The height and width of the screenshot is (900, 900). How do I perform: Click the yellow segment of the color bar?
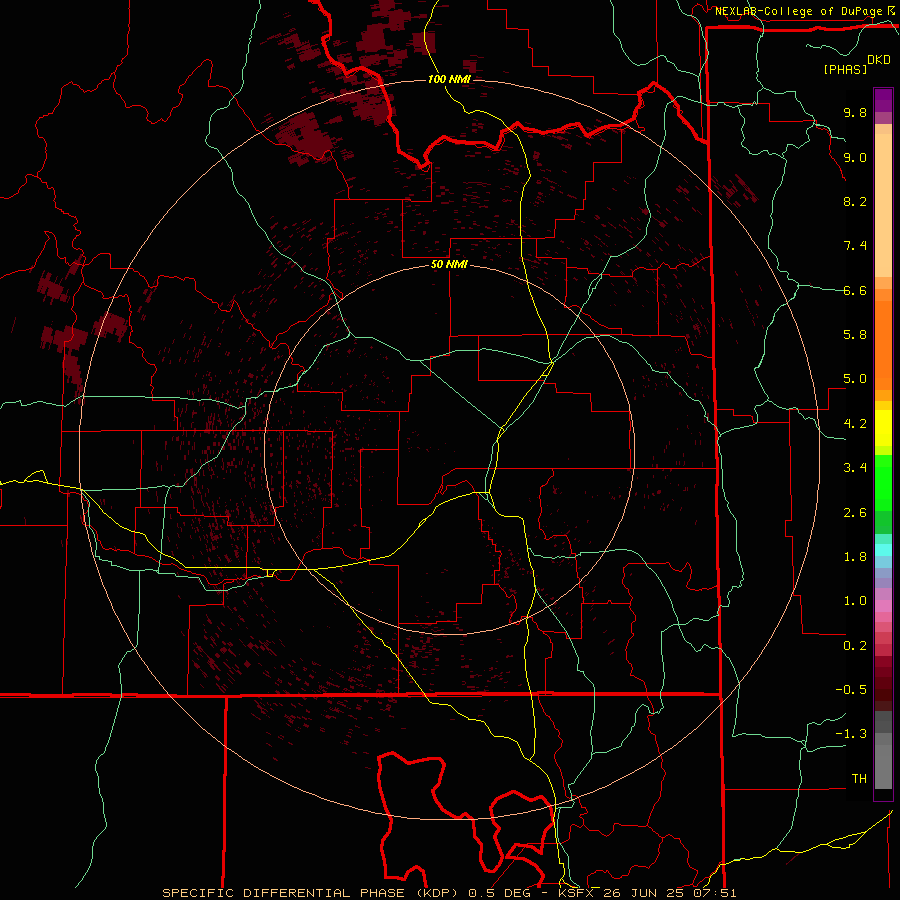click(883, 428)
